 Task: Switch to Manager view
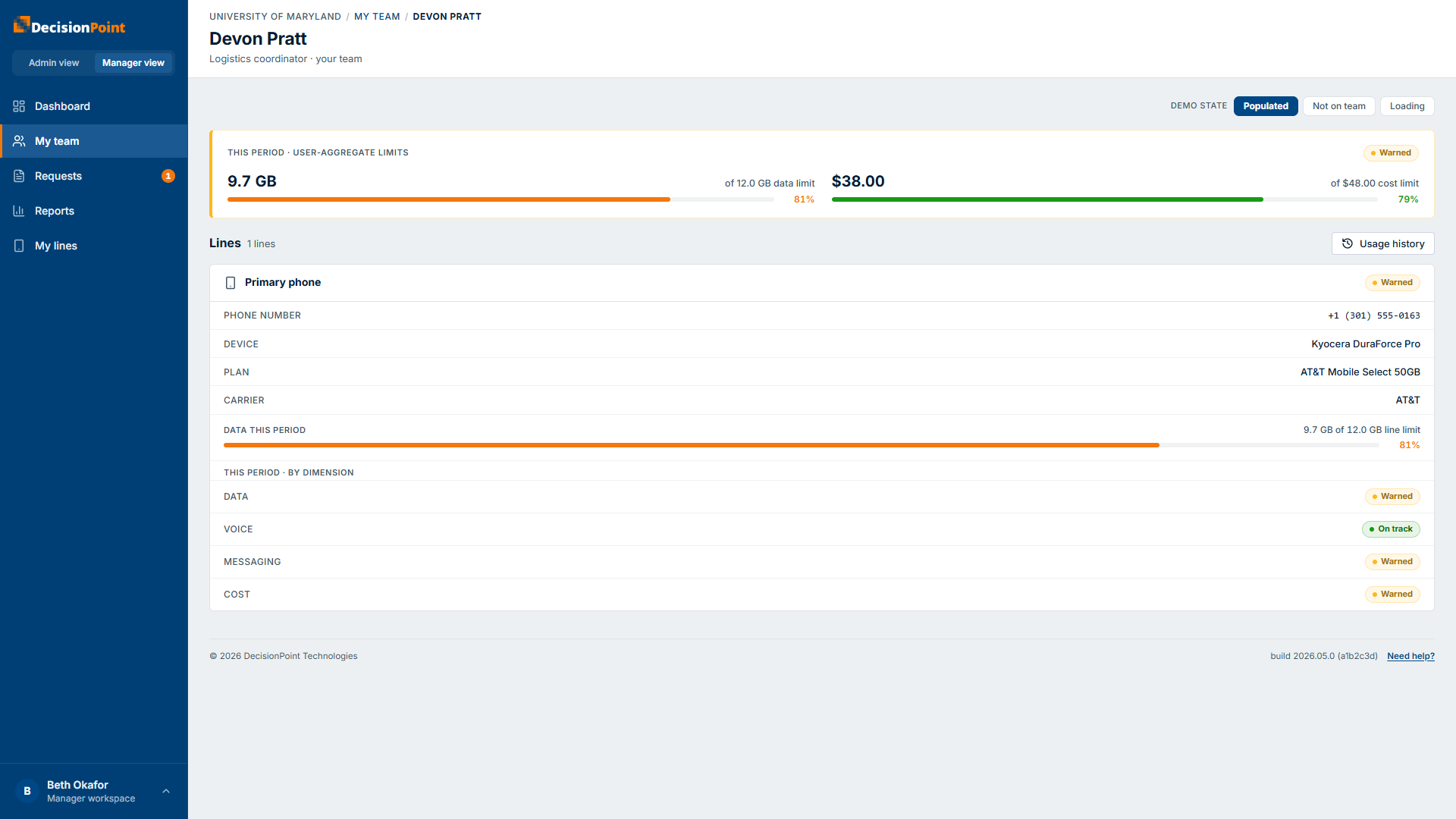[x=133, y=63]
